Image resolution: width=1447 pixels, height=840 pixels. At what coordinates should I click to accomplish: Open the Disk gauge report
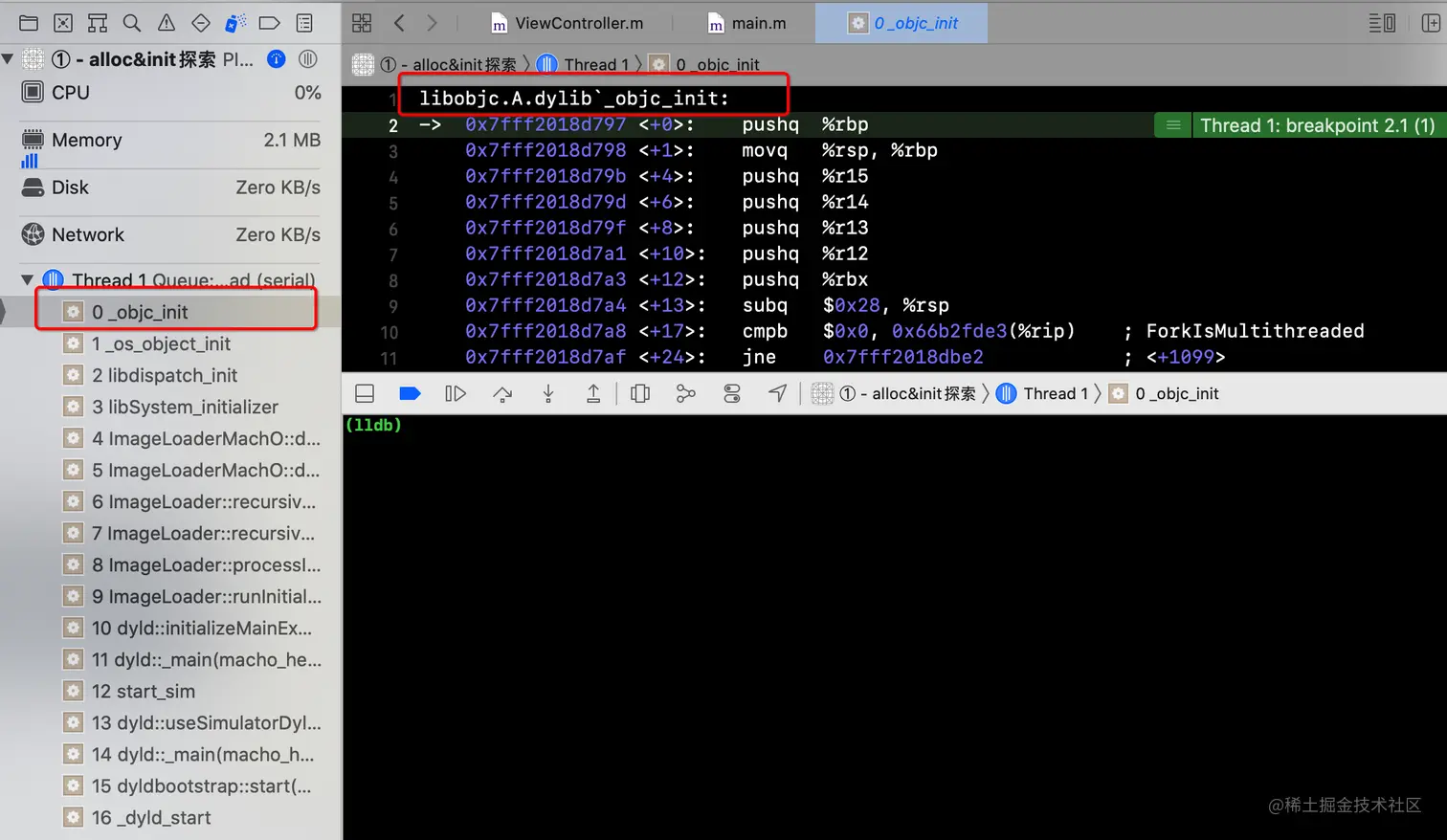coord(170,188)
